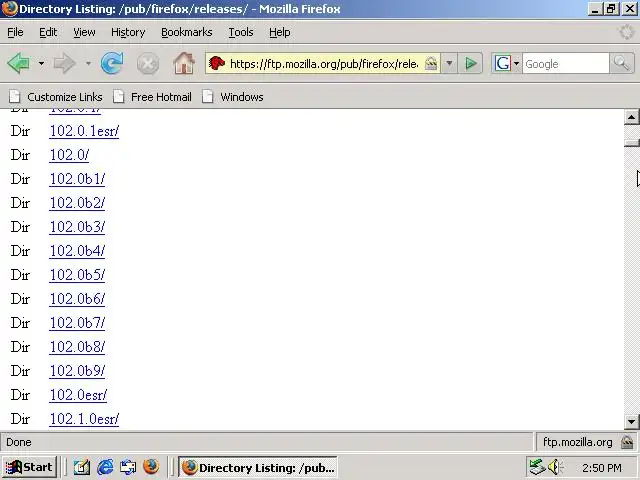Launch Firefox from Quick Launch
The width and height of the screenshot is (640, 480).
tap(151, 467)
